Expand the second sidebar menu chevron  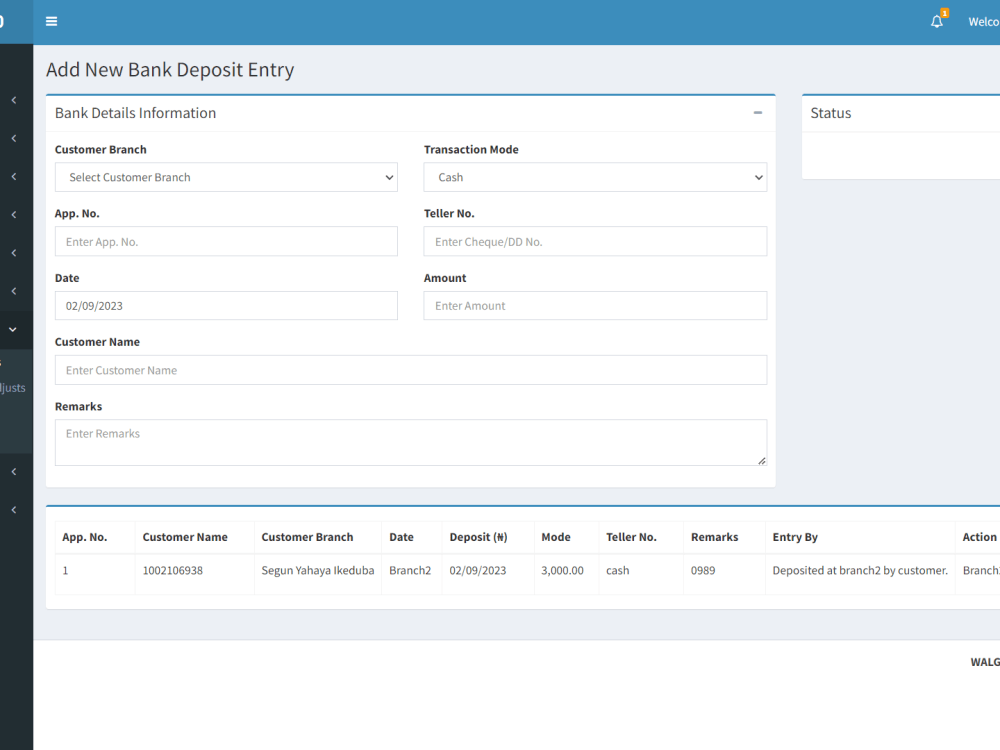click(x=13, y=138)
